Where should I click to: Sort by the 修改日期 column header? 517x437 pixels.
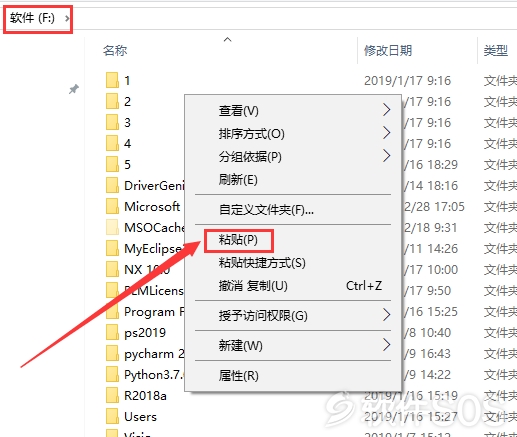point(388,51)
